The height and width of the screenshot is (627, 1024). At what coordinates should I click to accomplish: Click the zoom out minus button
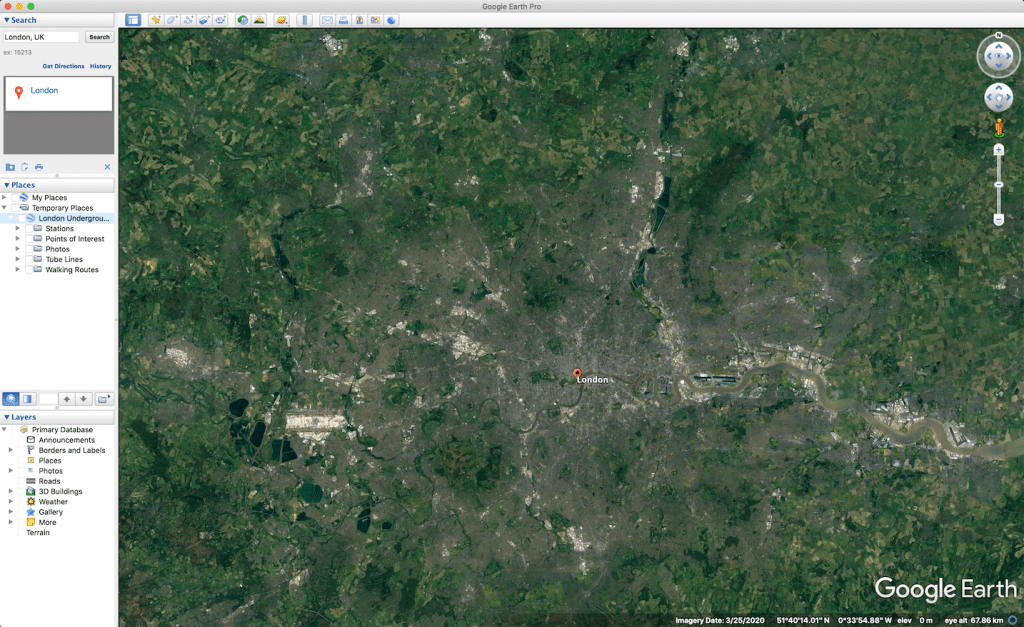click(999, 219)
